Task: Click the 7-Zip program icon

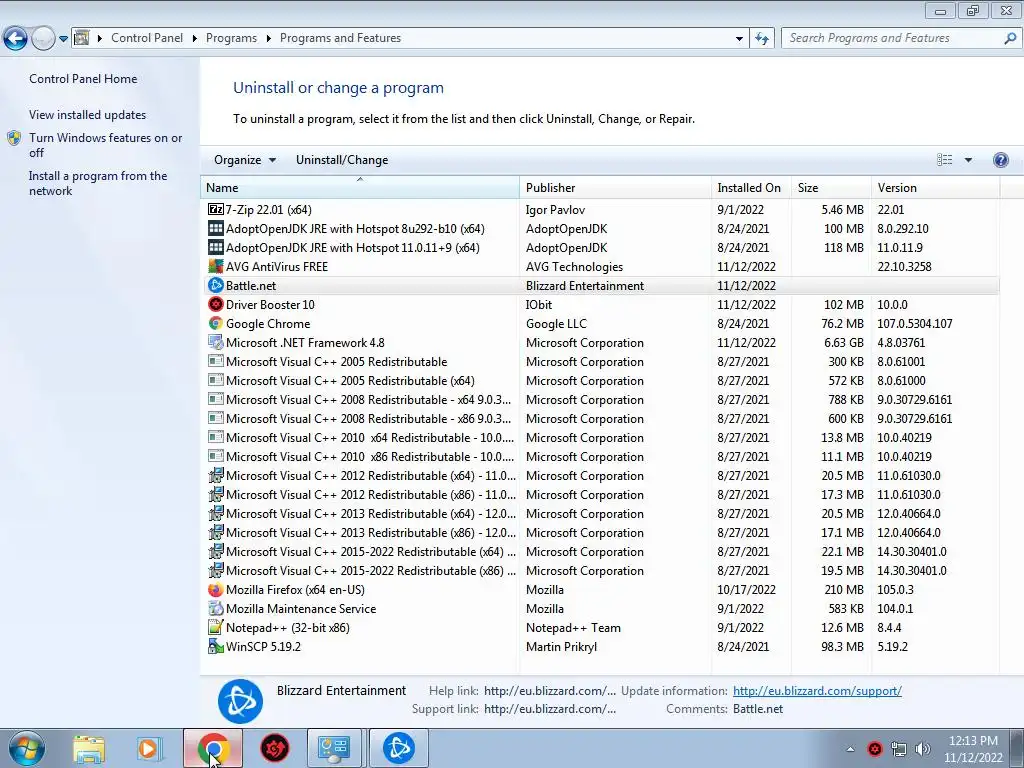Action: pos(216,210)
